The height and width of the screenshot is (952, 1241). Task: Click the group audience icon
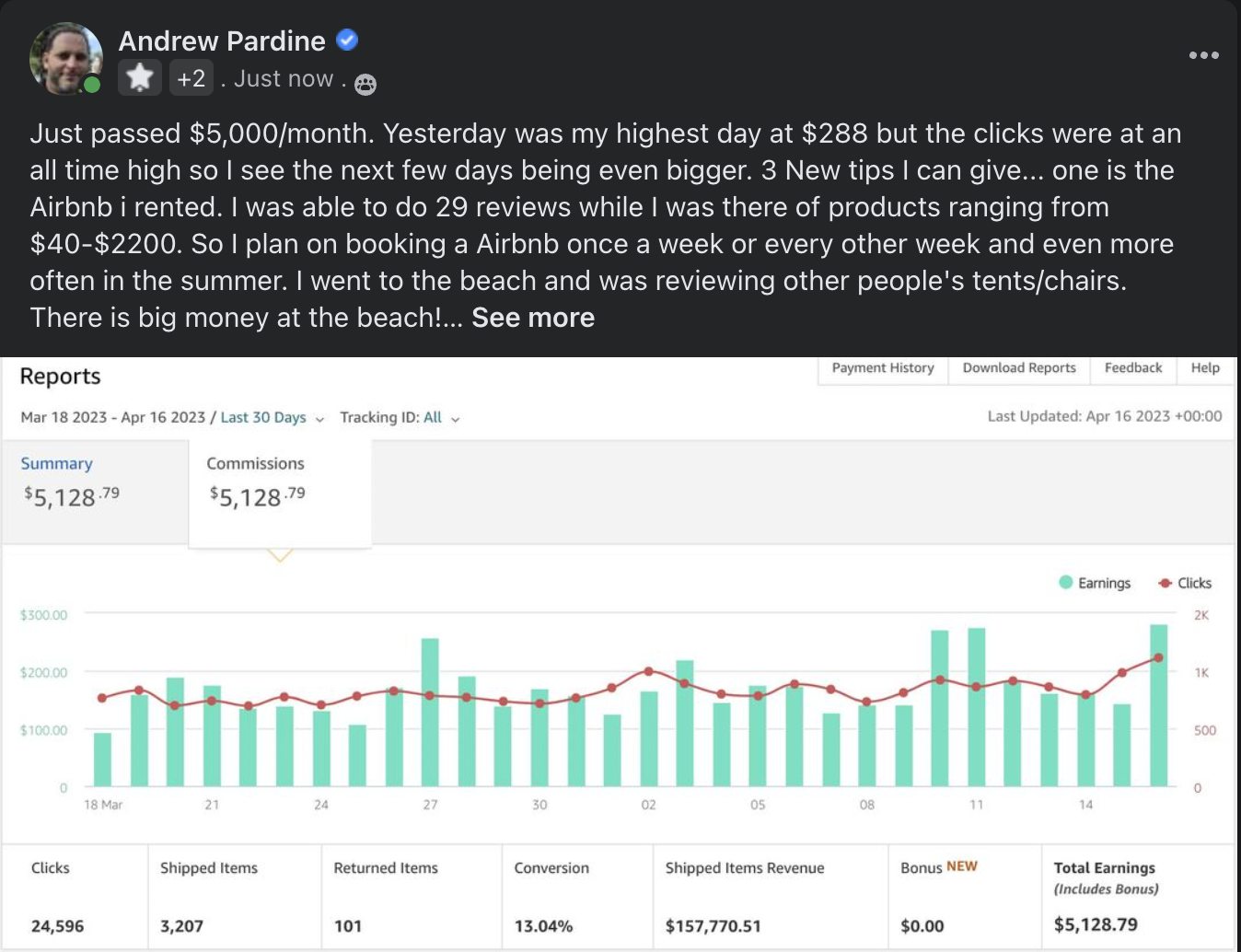click(365, 85)
